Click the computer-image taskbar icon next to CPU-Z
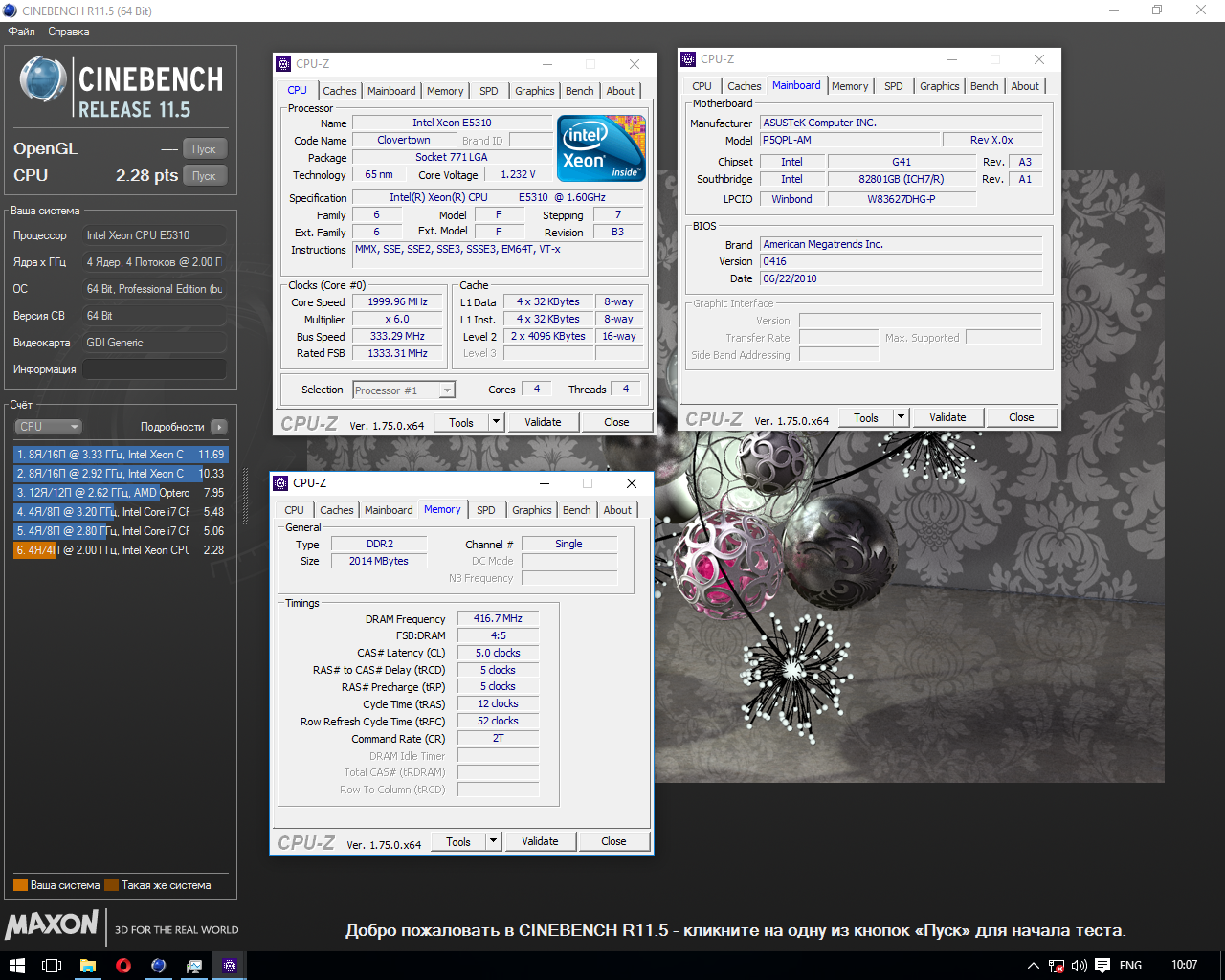The image size is (1225, 980). click(x=193, y=966)
